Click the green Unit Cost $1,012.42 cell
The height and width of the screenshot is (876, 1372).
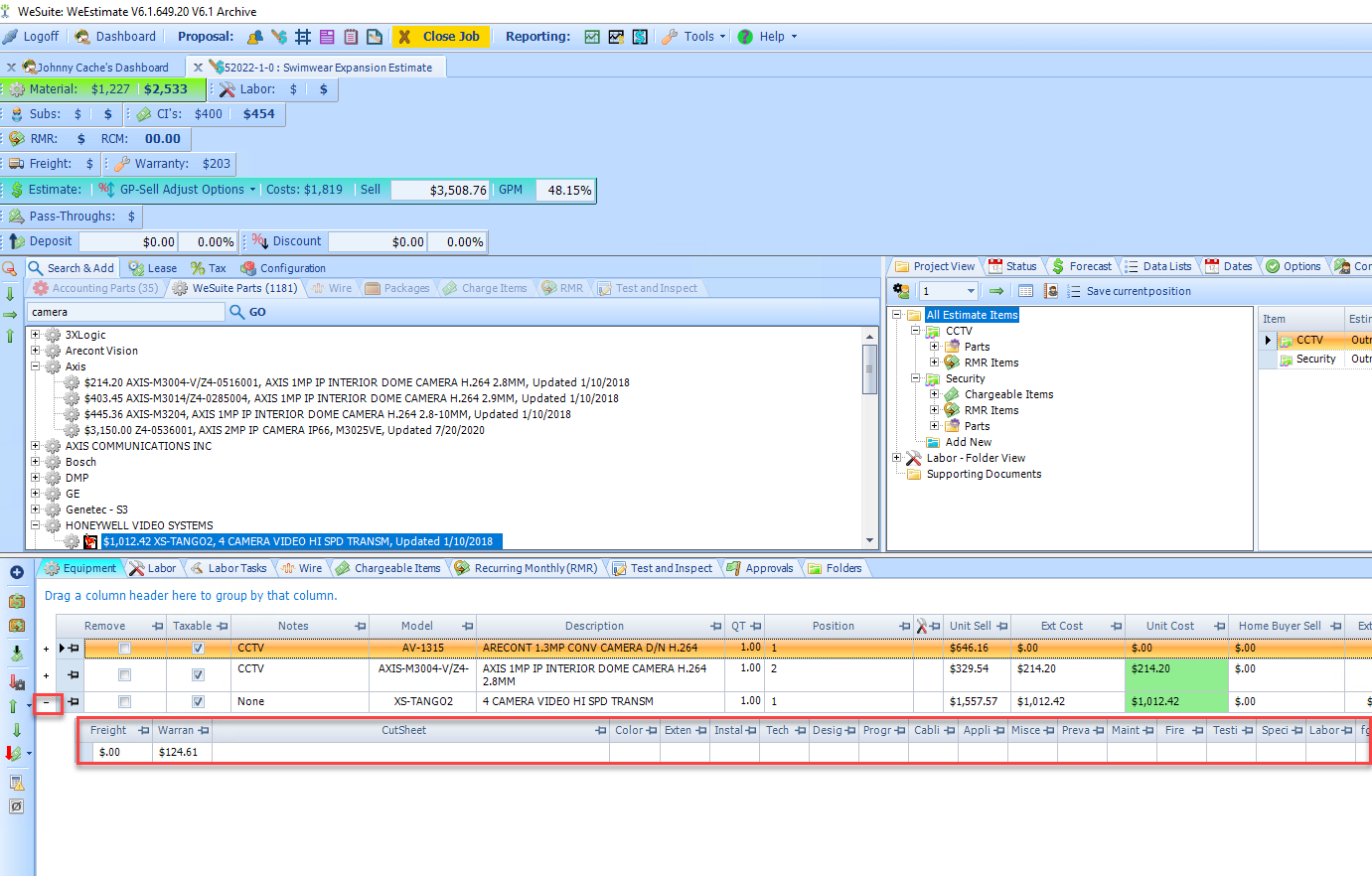[1176, 701]
